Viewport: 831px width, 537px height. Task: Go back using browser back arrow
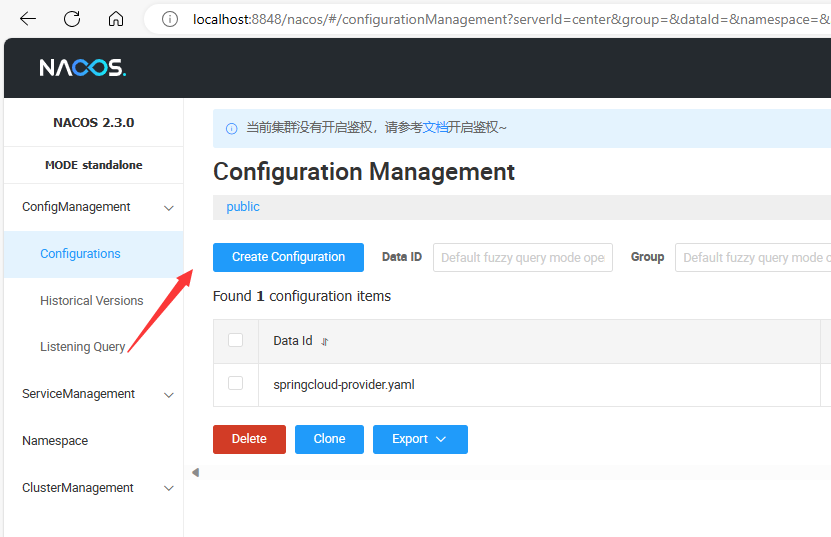(x=28, y=19)
